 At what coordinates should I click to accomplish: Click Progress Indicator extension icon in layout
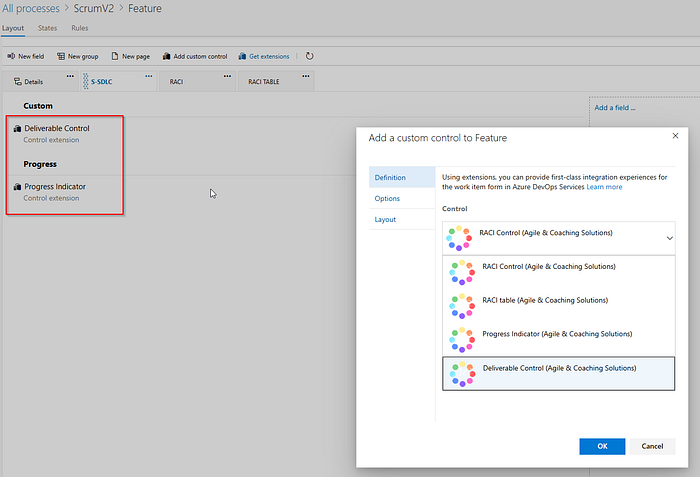pos(17,187)
